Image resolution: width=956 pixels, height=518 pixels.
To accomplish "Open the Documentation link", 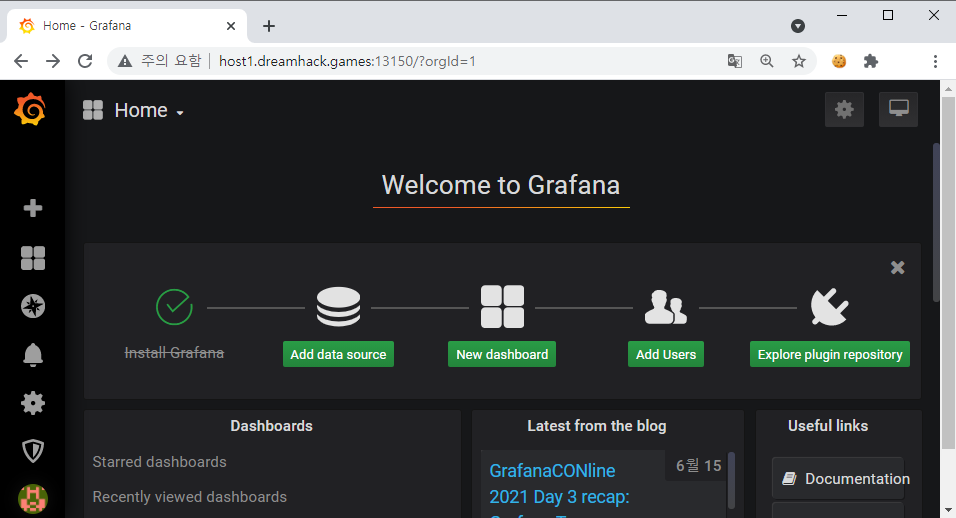I will (x=838, y=479).
